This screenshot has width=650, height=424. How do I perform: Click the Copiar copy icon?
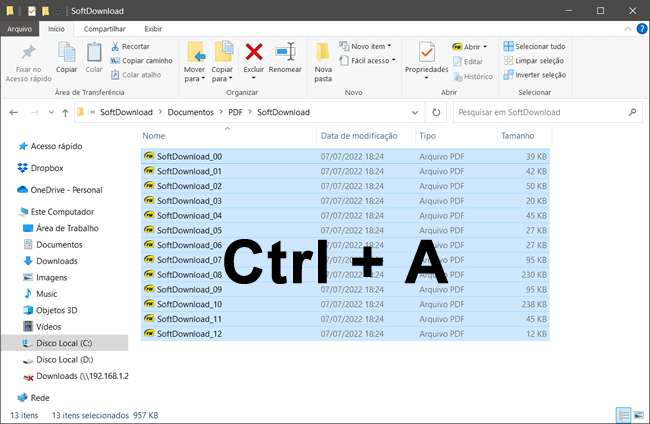point(66,53)
